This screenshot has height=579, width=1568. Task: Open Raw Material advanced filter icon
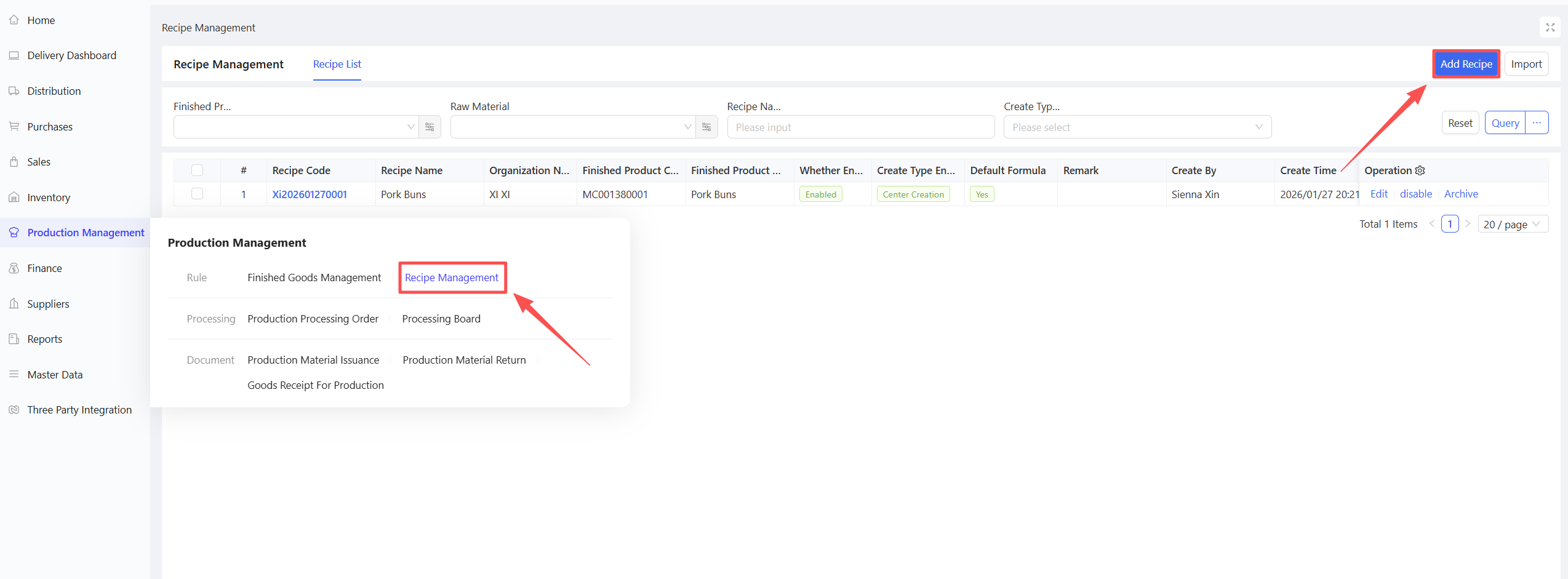pos(706,127)
